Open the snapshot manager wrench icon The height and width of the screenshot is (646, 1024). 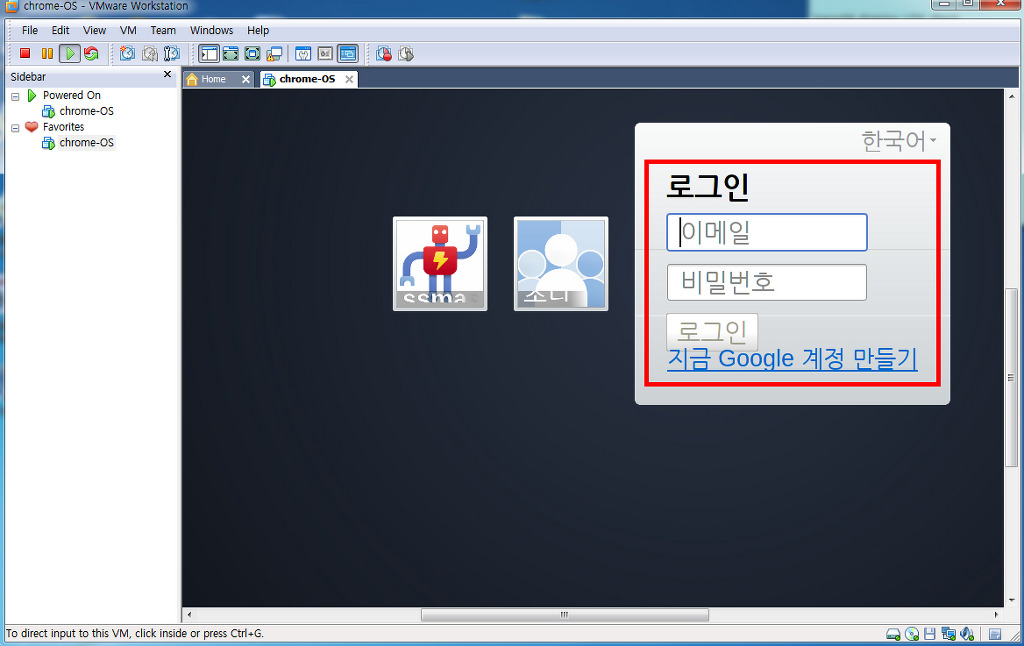tap(171, 54)
